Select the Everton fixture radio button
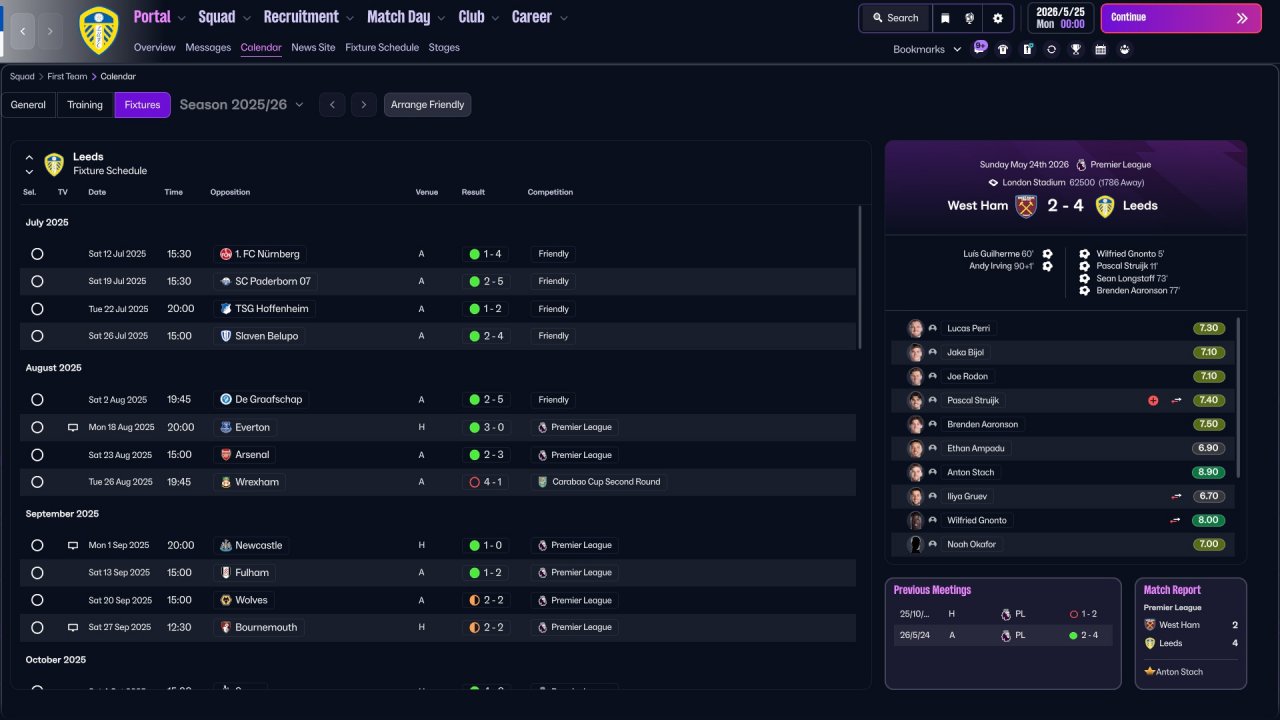Image resolution: width=1280 pixels, height=720 pixels. 37,427
